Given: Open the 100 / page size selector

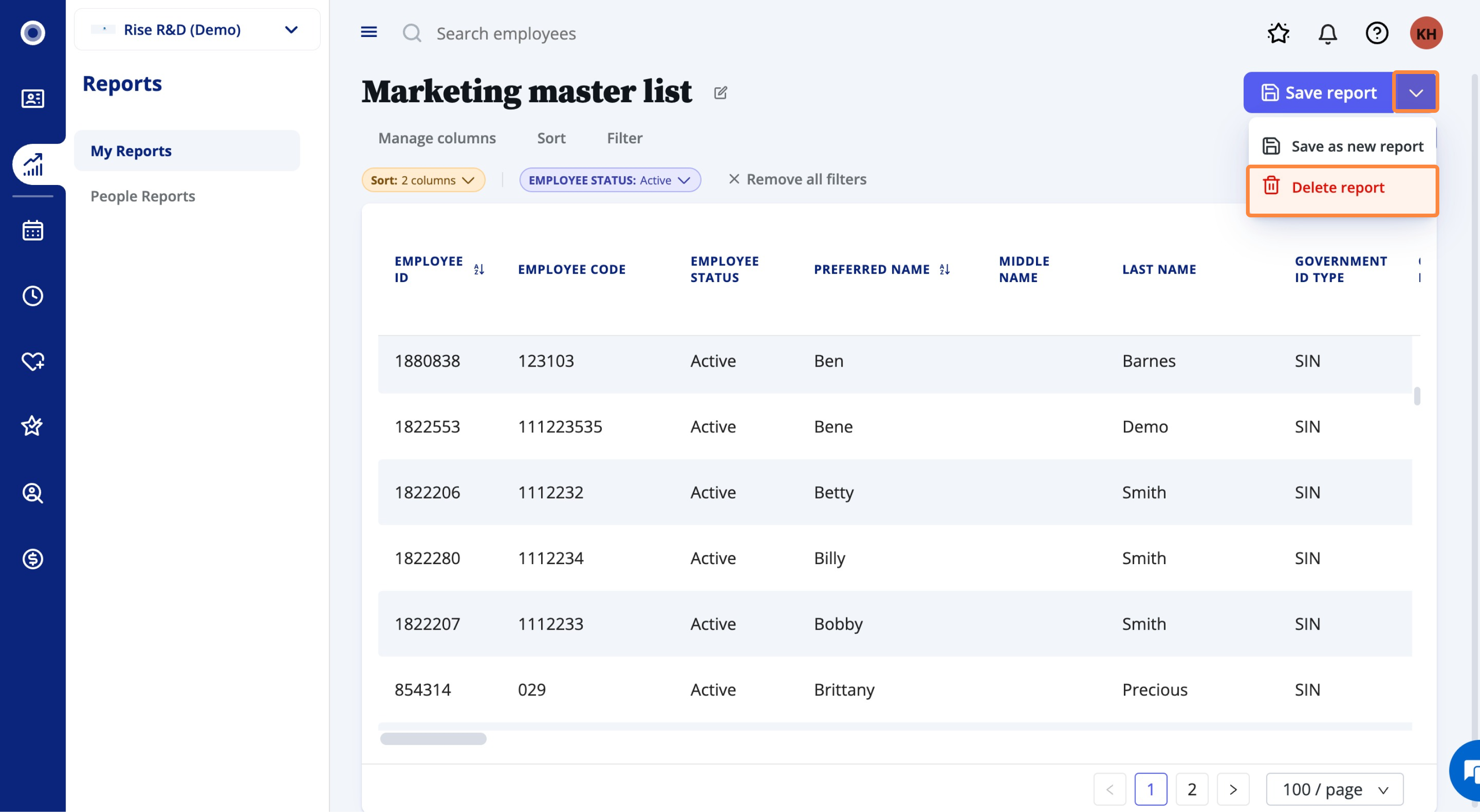Looking at the screenshot, I should tap(1335, 789).
